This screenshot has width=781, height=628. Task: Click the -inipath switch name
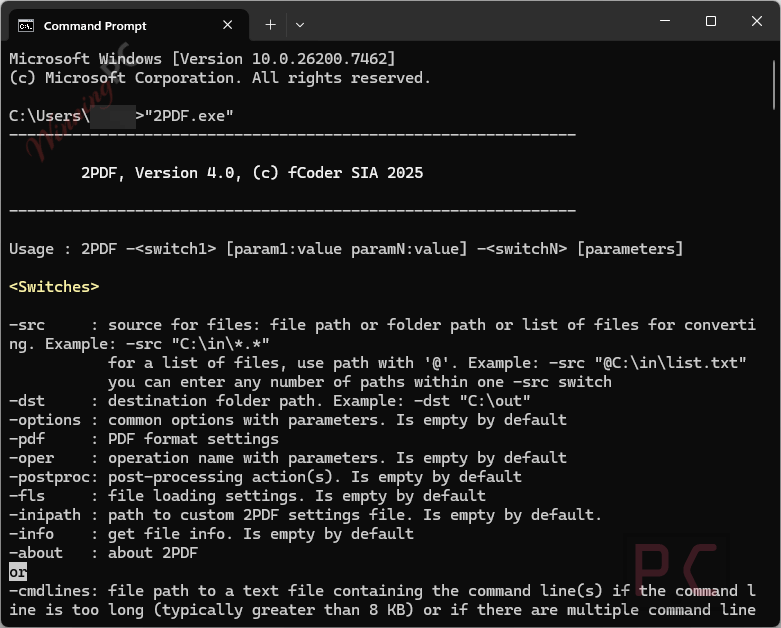tap(45, 515)
